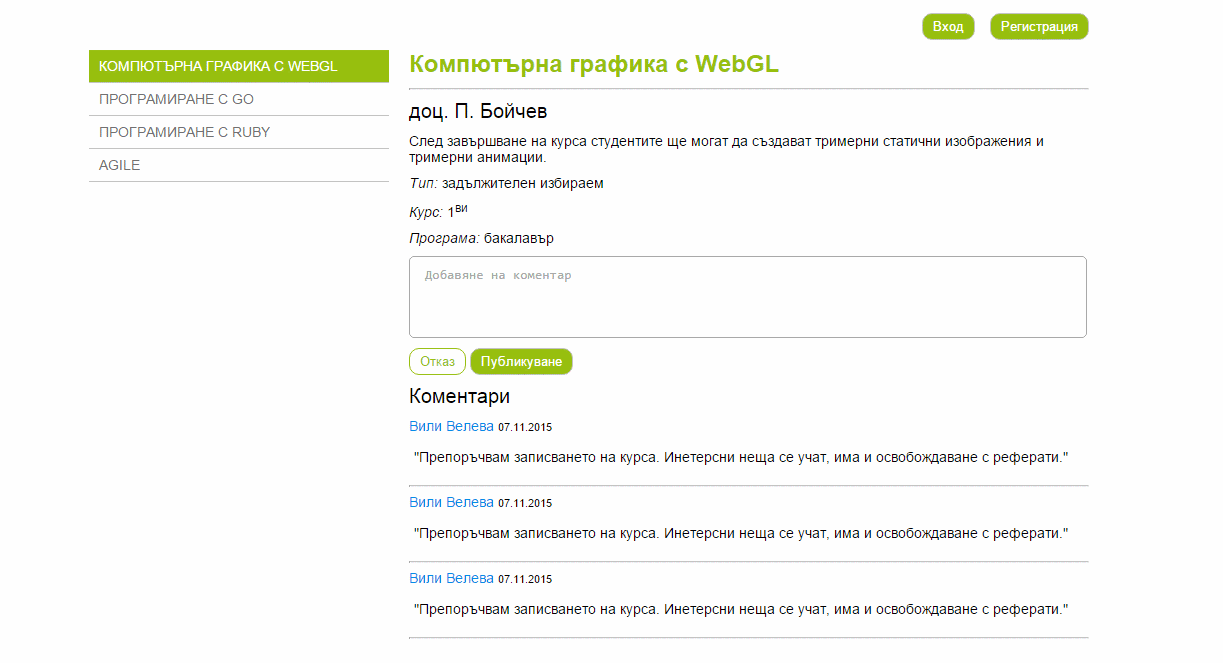Screen dimensions: 1223x663
Task: Click Вили Велева author link on second comment
Action: (x=451, y=502)
